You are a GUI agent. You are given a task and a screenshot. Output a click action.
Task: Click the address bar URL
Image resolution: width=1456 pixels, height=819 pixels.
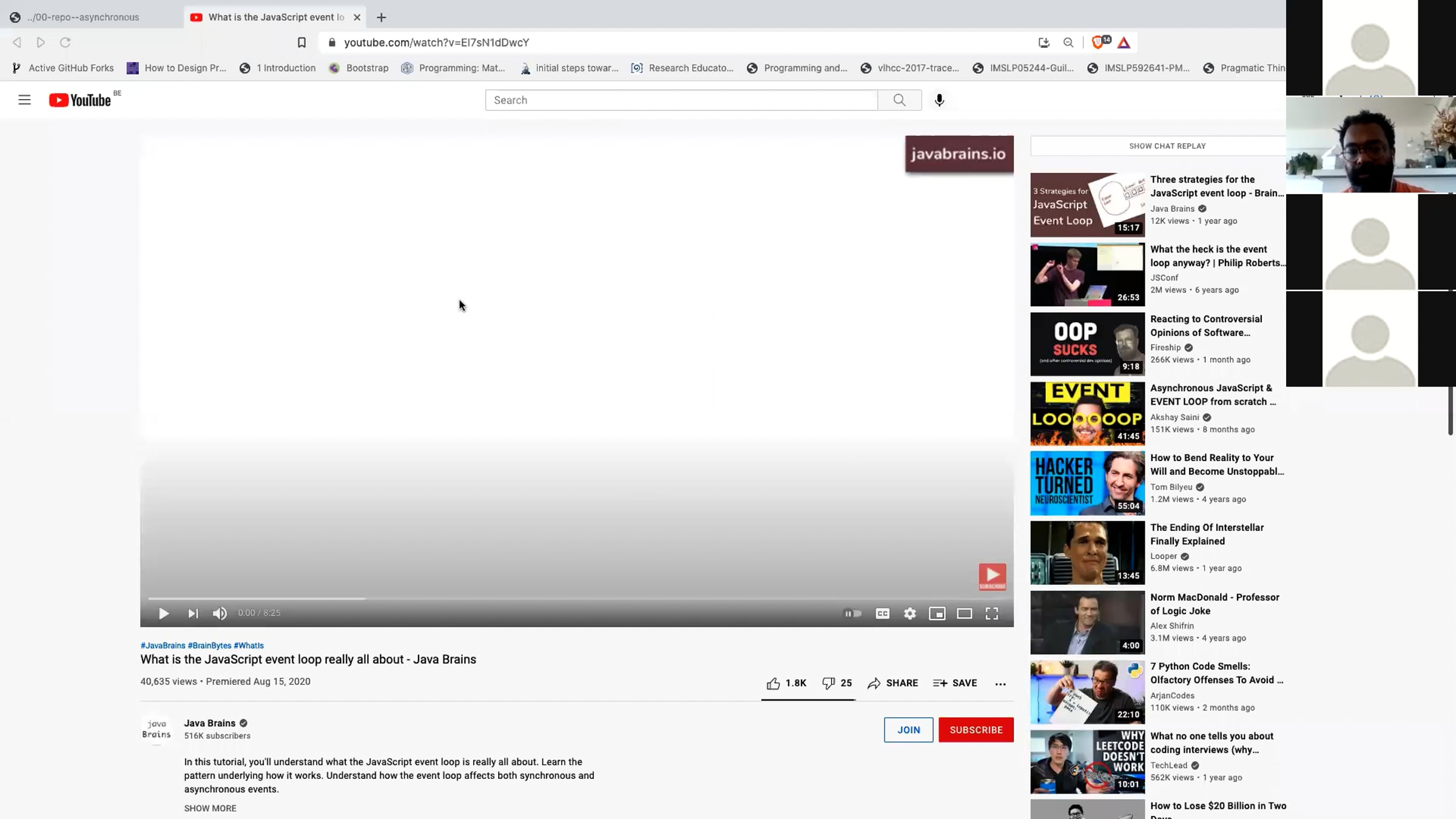tap(436, 42)
